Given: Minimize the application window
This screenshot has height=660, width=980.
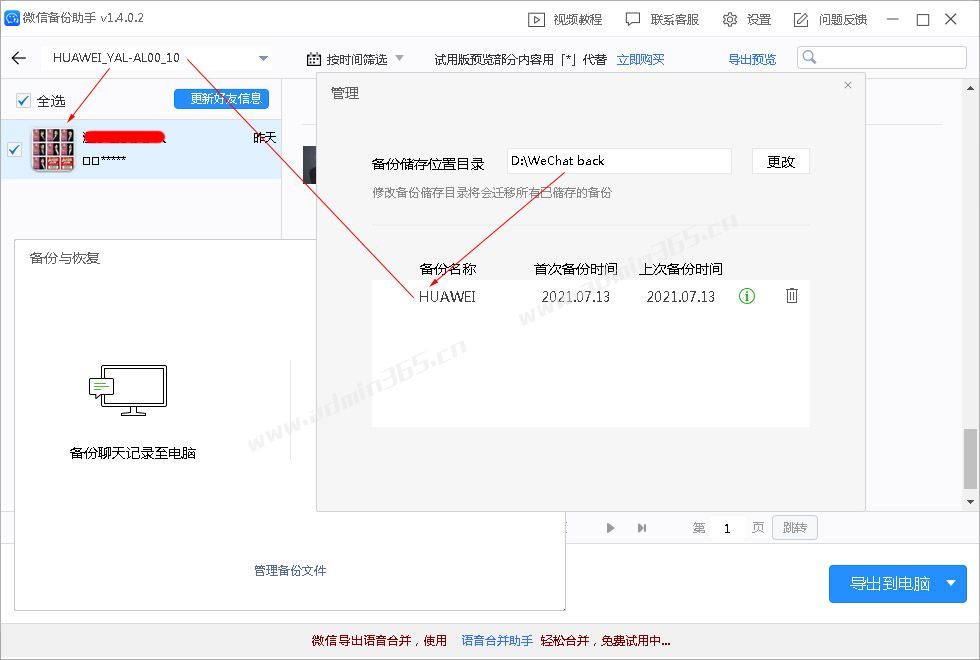Looking at the screenshot, I should point(892,19).
